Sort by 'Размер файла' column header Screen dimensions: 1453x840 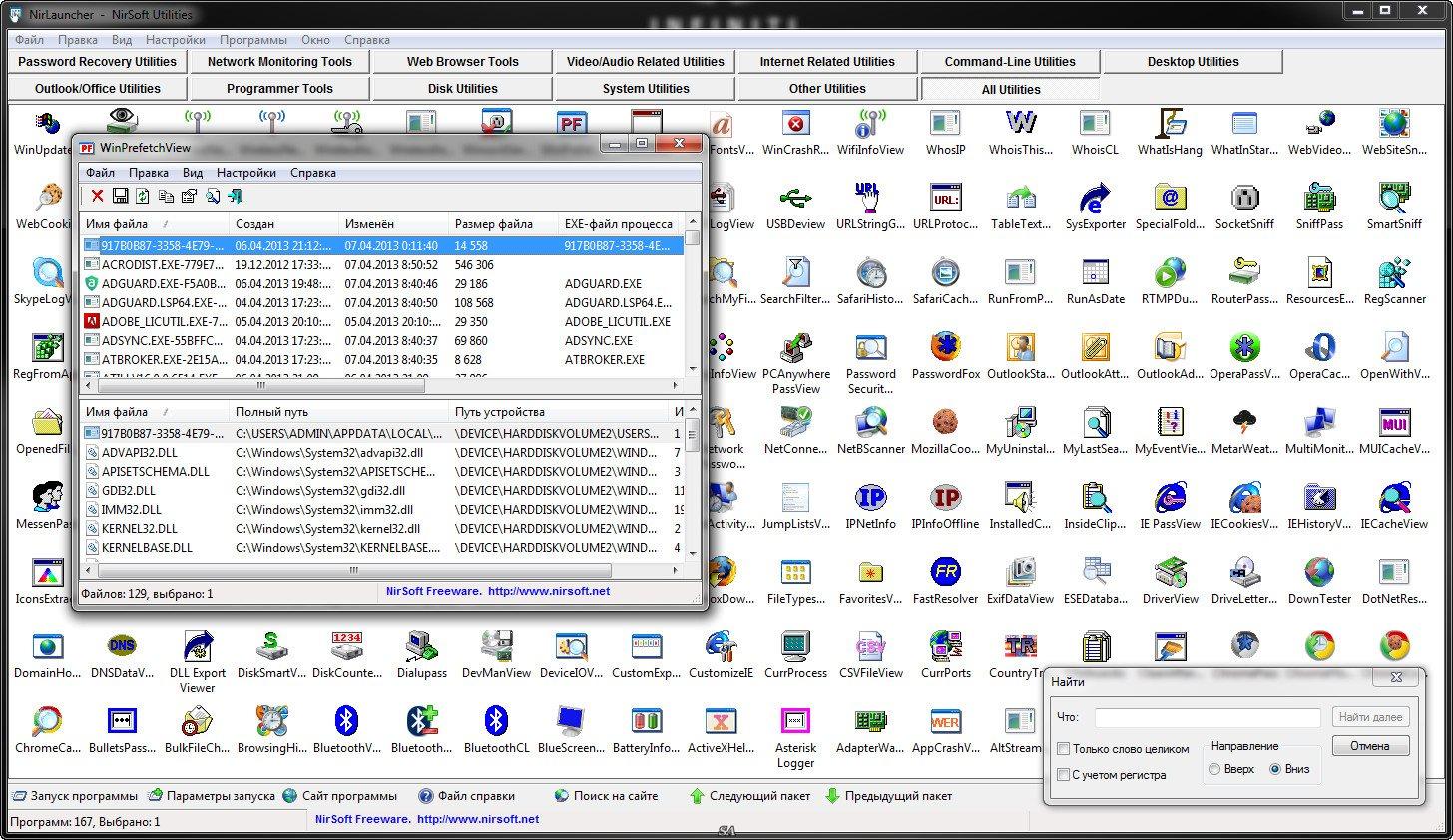coord(503,224)
